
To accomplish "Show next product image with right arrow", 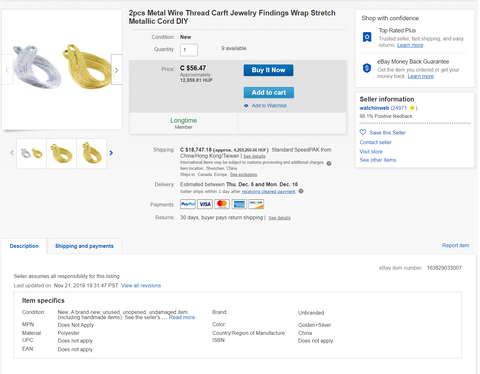I will click(116, 69).
